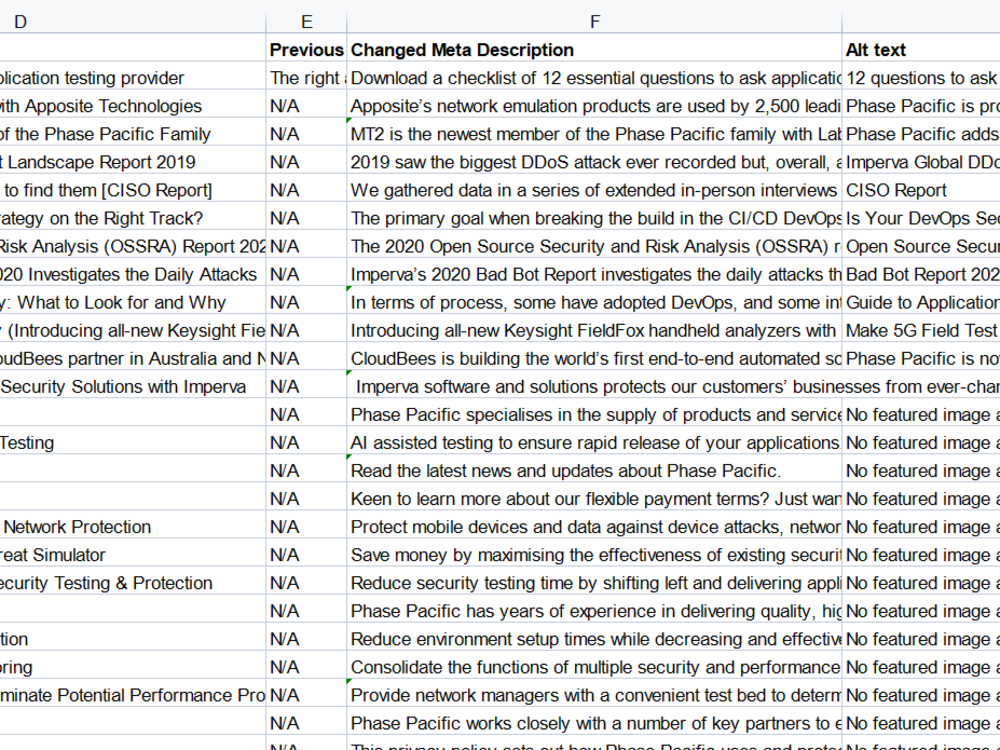Select cell 'AI assisted testing to ensure rapid release'
This screenshot has width=1000, height=750.
tap(594, 443)
